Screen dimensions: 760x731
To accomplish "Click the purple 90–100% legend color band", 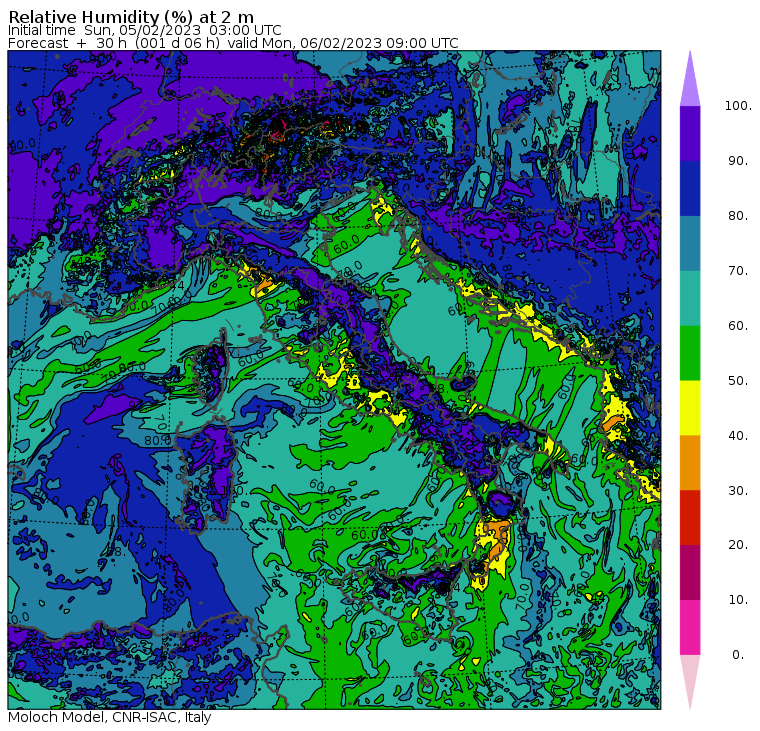I will [690, 133].
